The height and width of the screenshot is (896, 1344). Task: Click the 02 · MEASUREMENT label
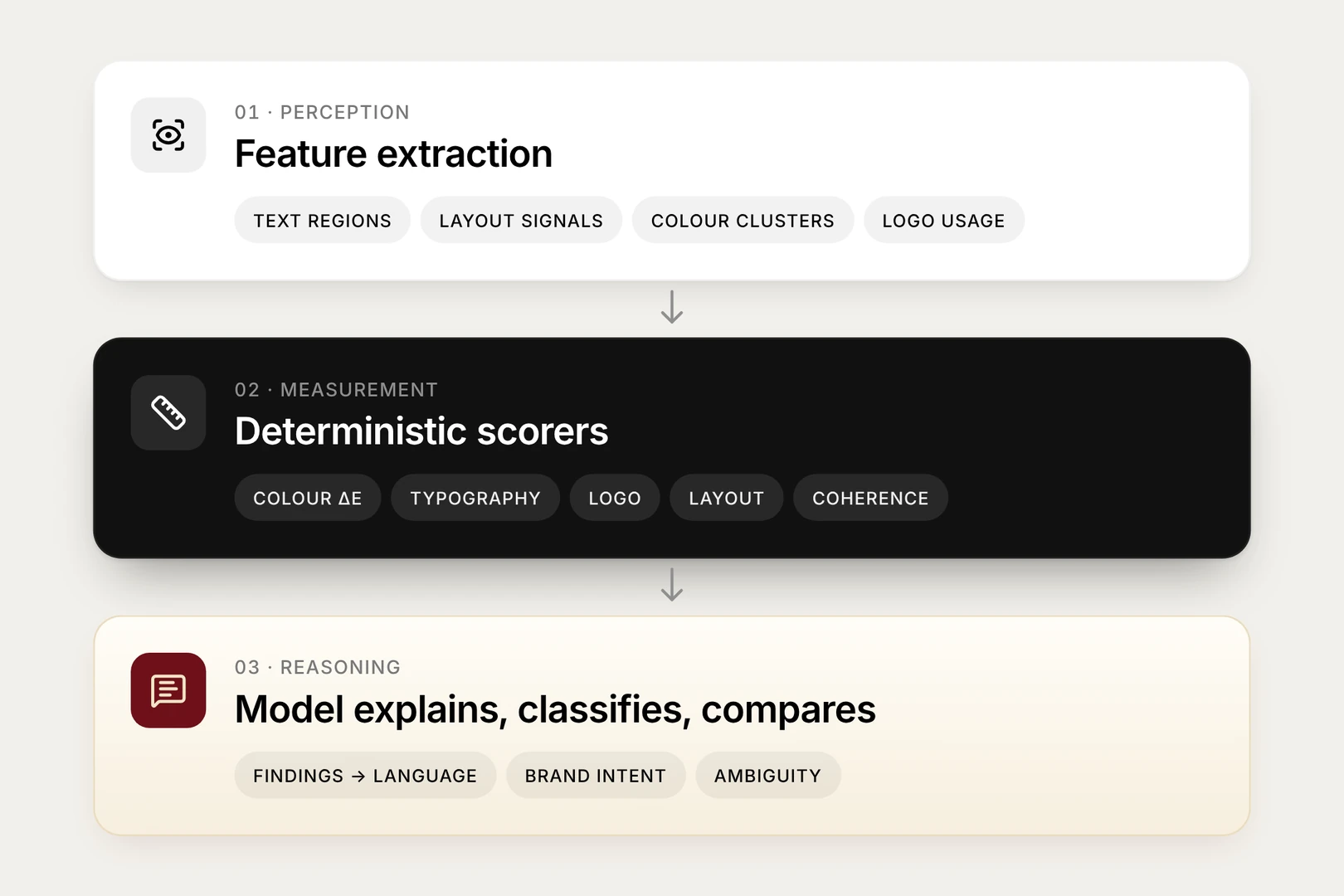click(x=336, y=390)
